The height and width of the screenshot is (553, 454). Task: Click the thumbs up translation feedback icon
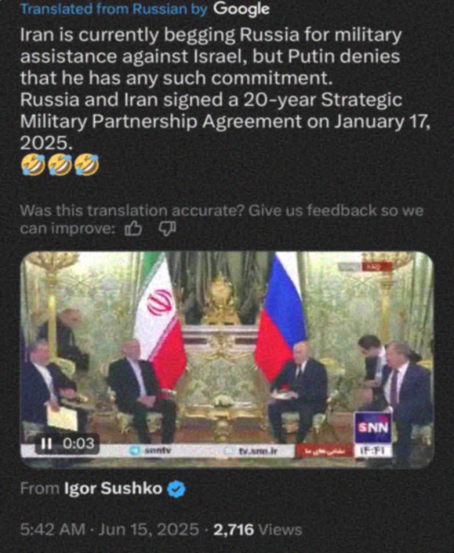pos(133,229)
